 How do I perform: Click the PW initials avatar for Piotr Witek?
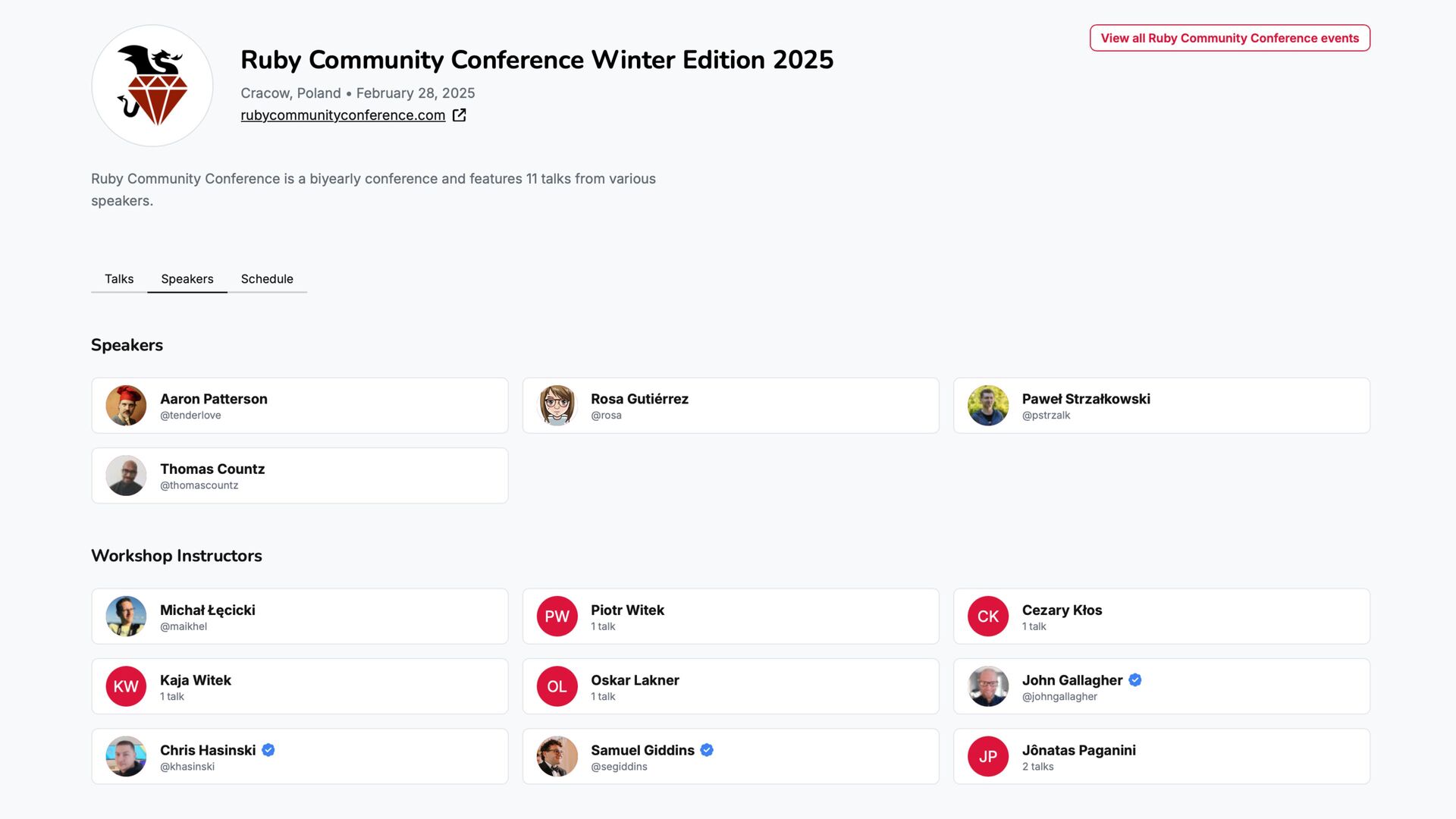[557, 617]
